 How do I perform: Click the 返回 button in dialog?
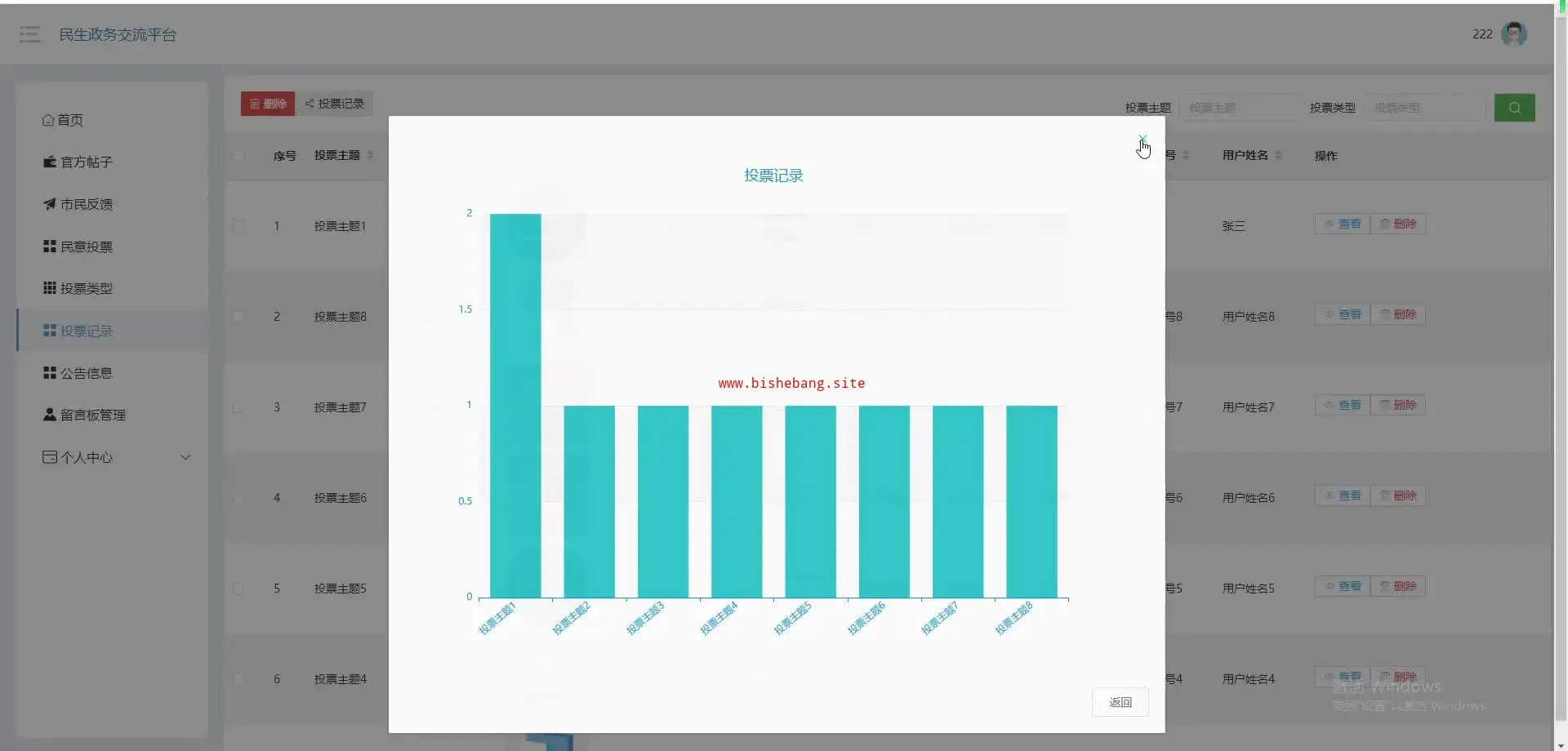pyautogui.click(x=1120, y=702)
